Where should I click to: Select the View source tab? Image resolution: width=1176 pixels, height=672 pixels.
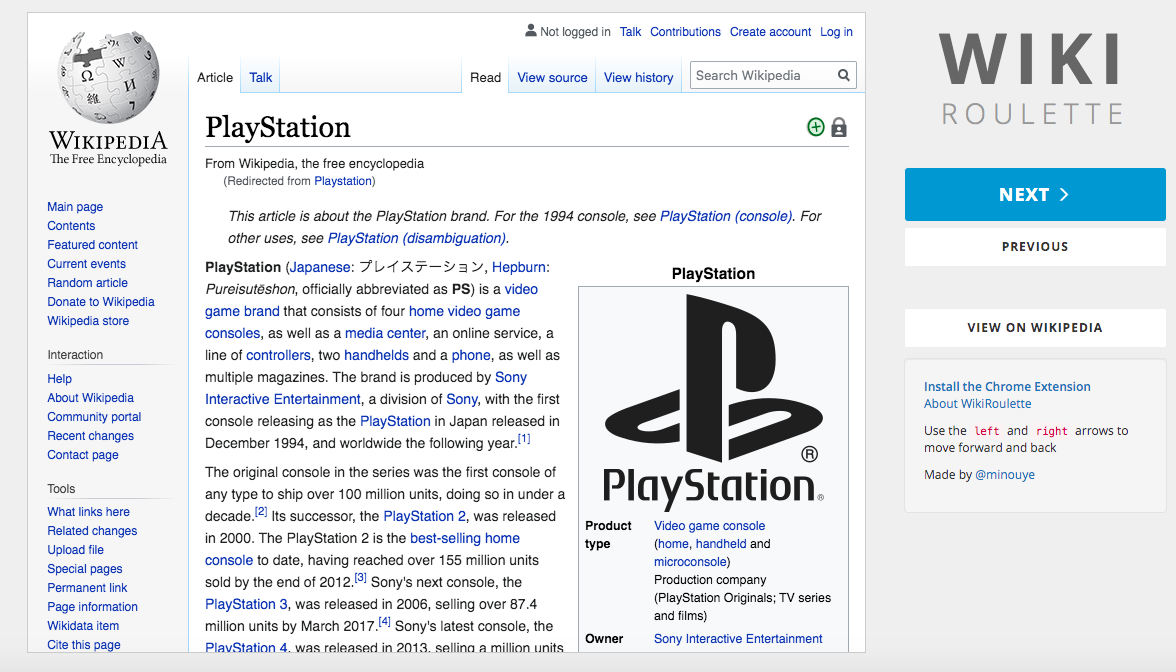pos(552,77)
